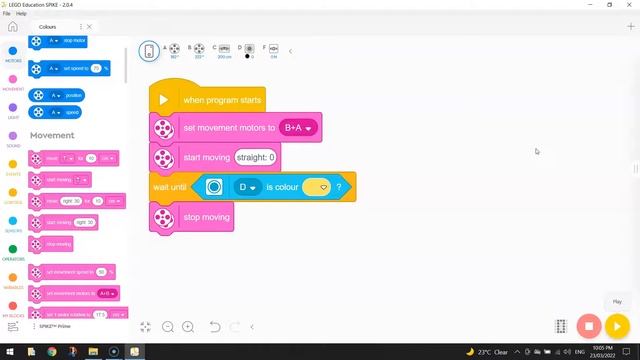Select the Variables block category
This screenshot has height=360, width=640.
click(13, 281)
